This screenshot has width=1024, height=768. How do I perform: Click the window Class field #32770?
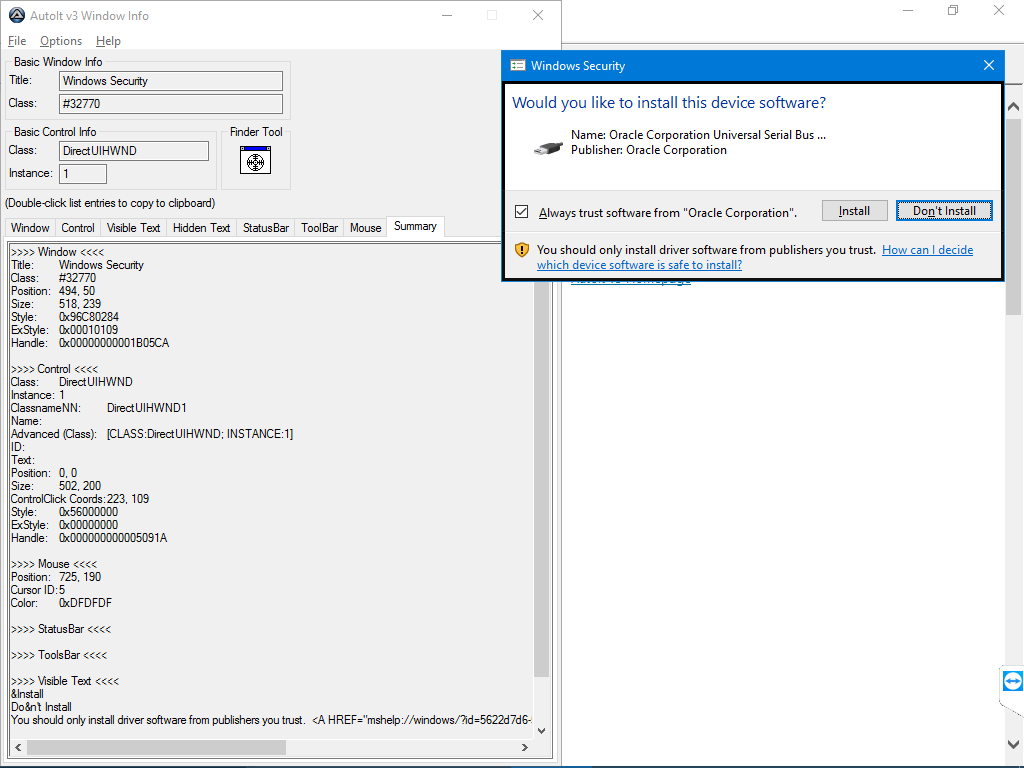pyautogui.click(x=171, y=103)
